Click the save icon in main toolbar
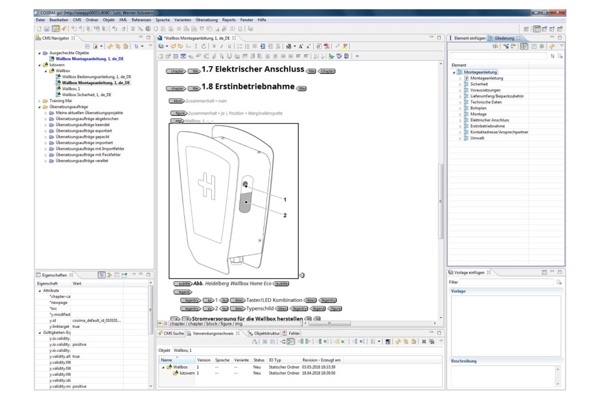The width and height of the screenshot is (600, 400). [x=47, y=28]
